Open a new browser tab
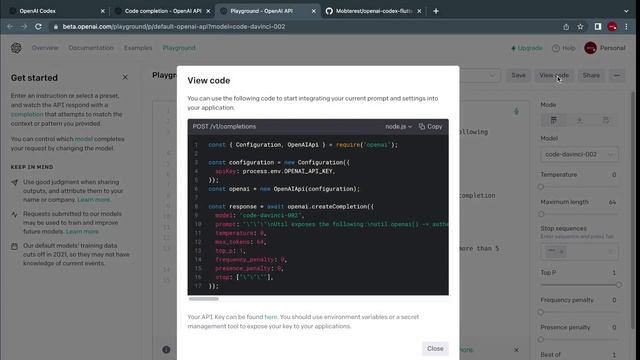Screen dimensions: 640x360 click(436, 11)
